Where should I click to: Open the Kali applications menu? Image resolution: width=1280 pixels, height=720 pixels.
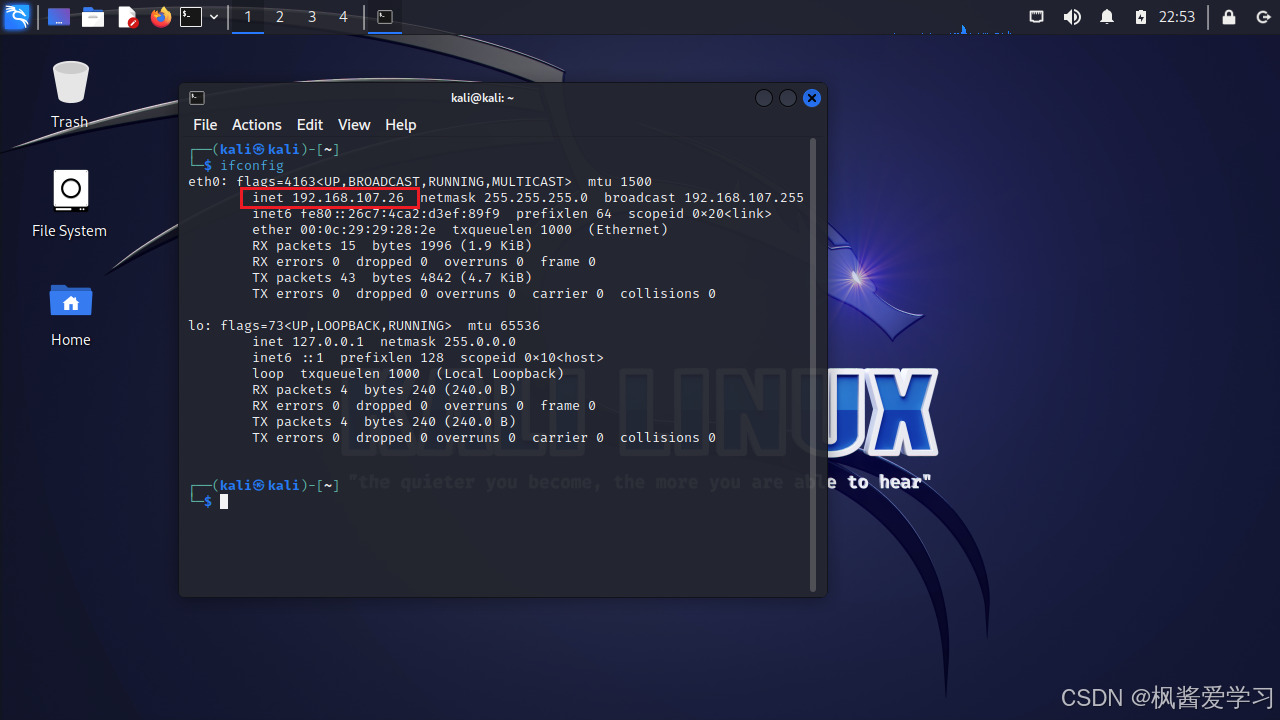click(x=17, y=16)
